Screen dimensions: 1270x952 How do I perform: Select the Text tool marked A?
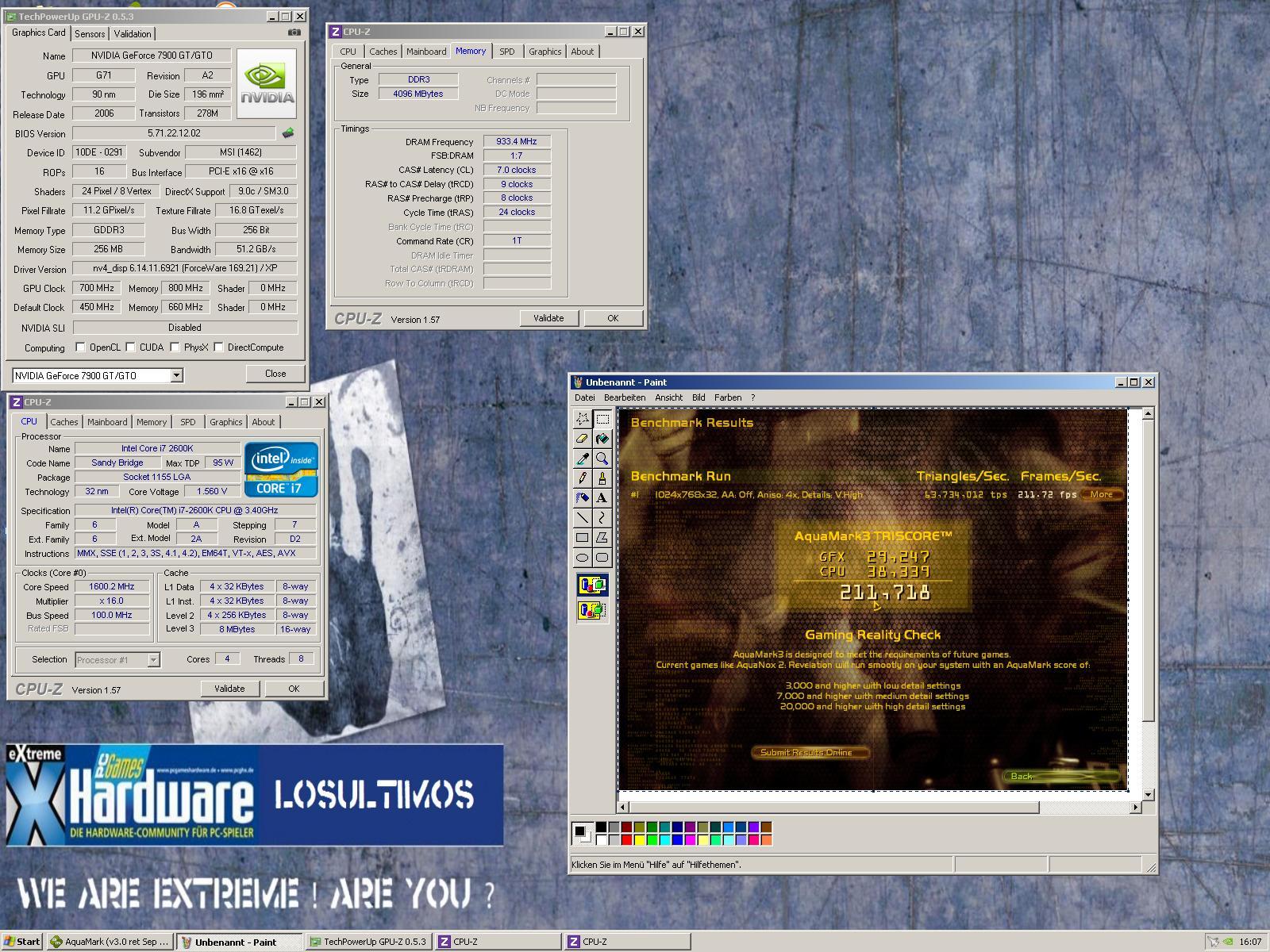coord(602,498)
